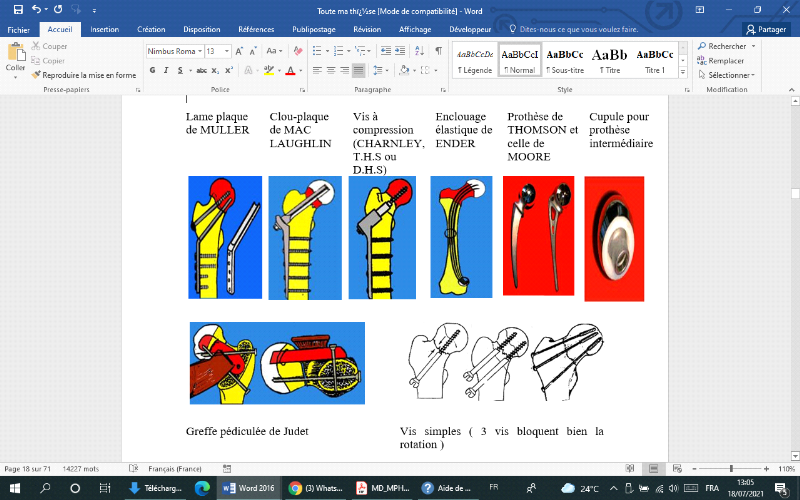Undo the last action

[36, 10]
